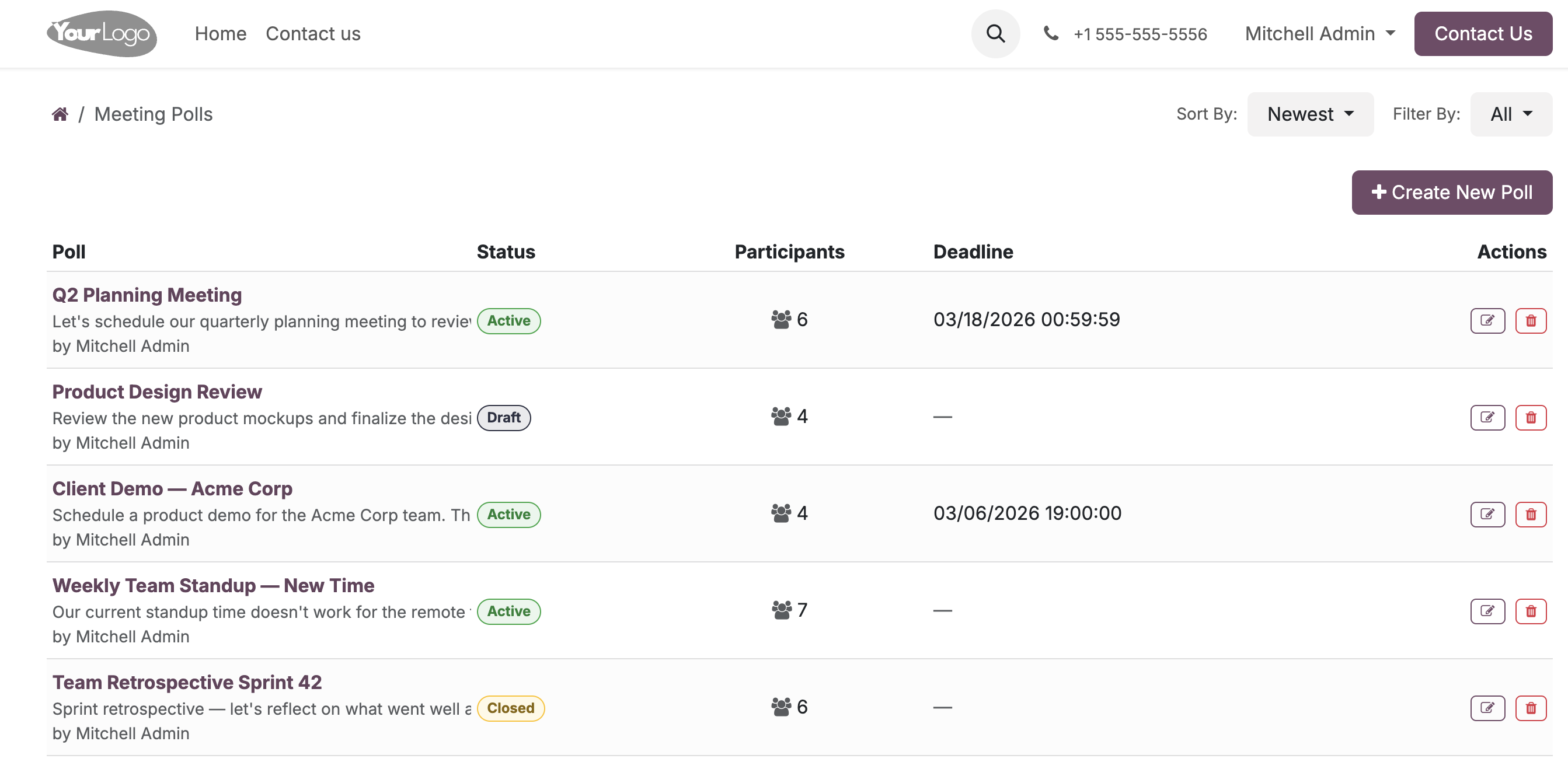Open Contact us in the navigation bar
Image resolution: width=1568 pixels, height=783 pixels.
313,33
